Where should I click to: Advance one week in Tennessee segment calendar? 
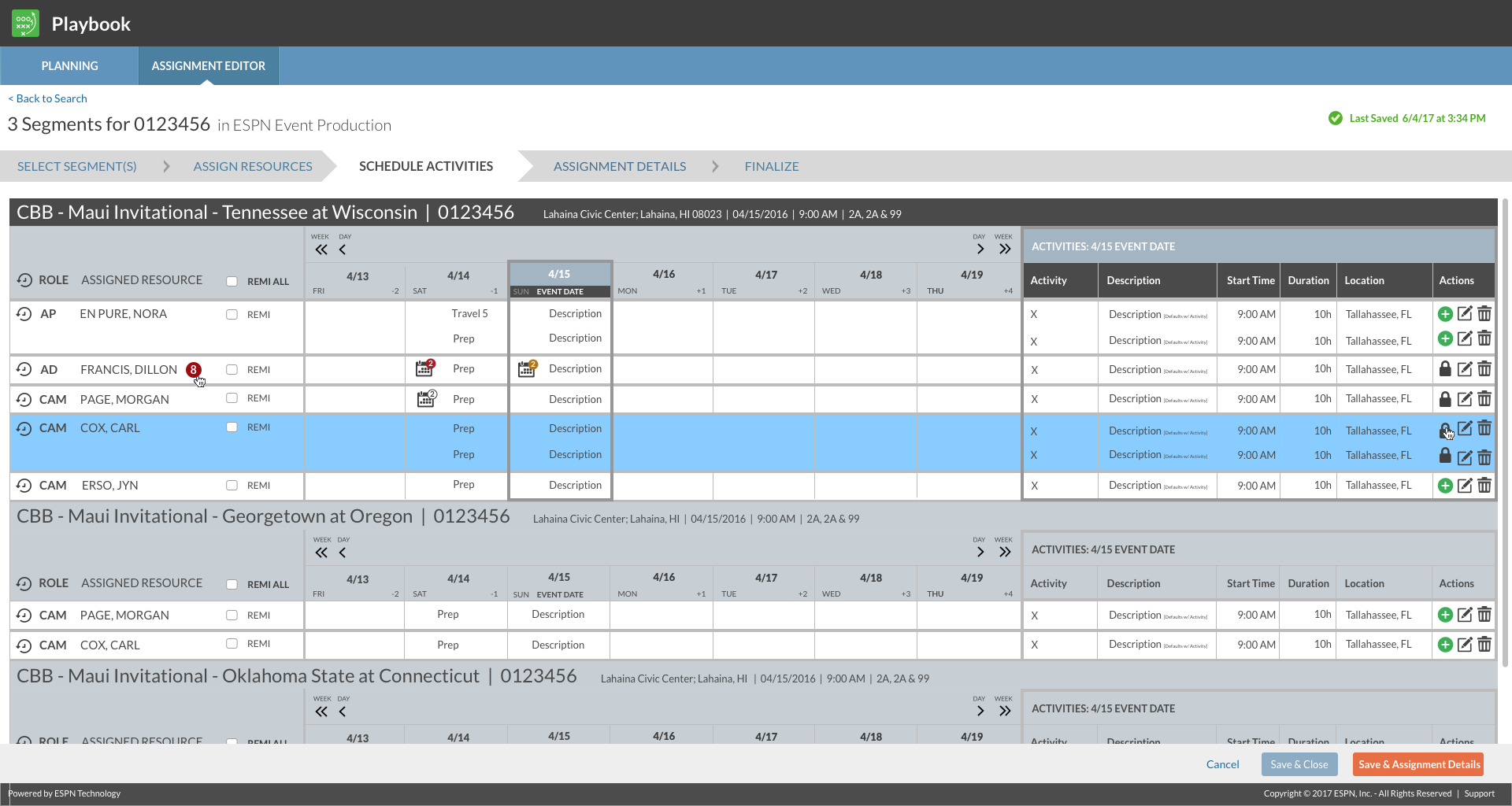1005,250
